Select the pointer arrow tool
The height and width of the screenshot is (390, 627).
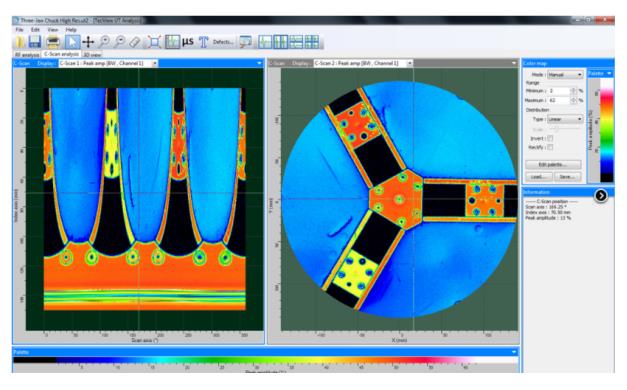(72, 42)
